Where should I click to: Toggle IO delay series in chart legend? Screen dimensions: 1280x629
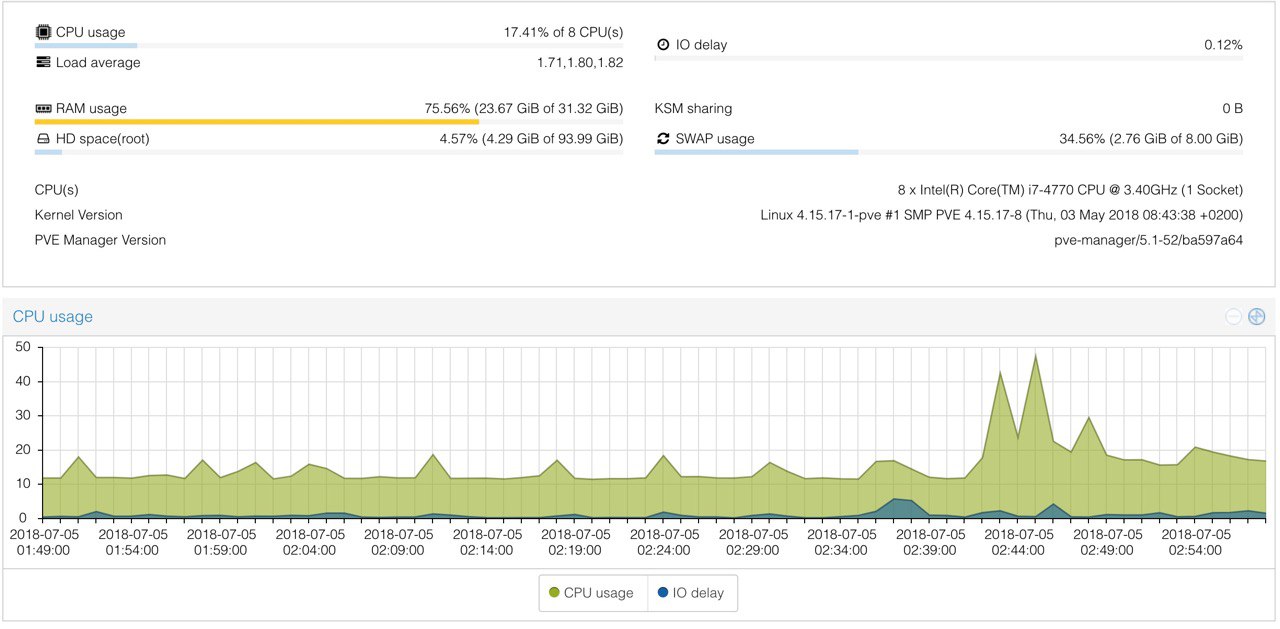click(x=692, y=593)
